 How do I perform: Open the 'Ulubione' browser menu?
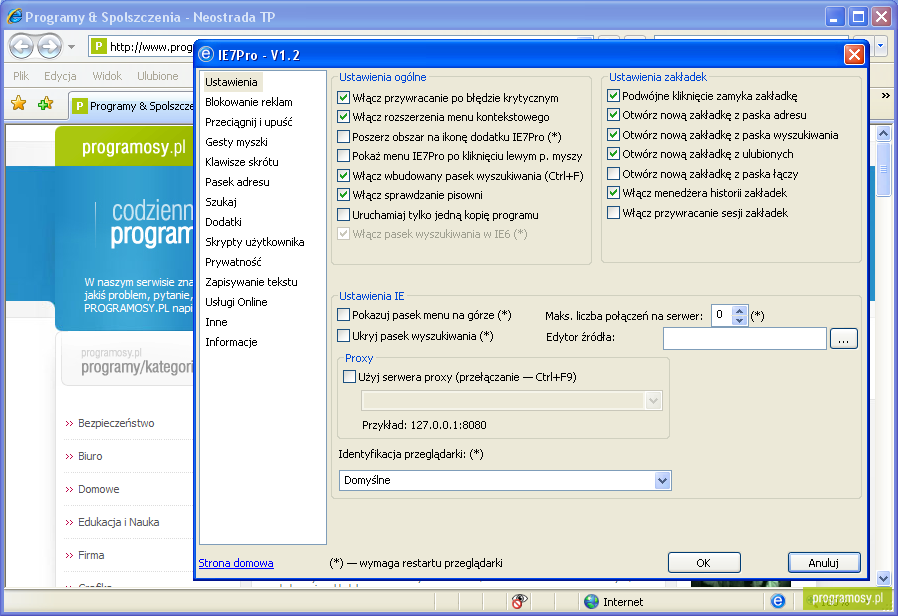point(157,76)
